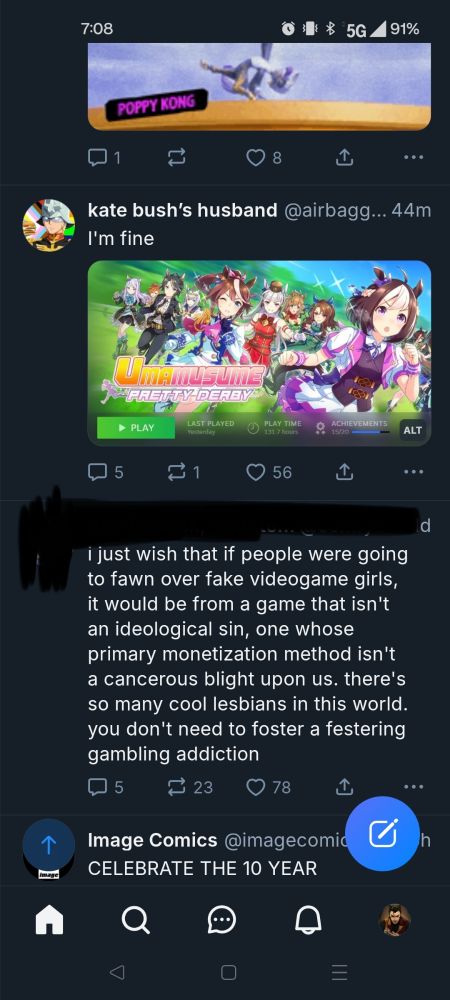The width and height of the screenshot is (450, 1000).
Task: Like the "I'm fine" post
Action: (x=268, y=472)
